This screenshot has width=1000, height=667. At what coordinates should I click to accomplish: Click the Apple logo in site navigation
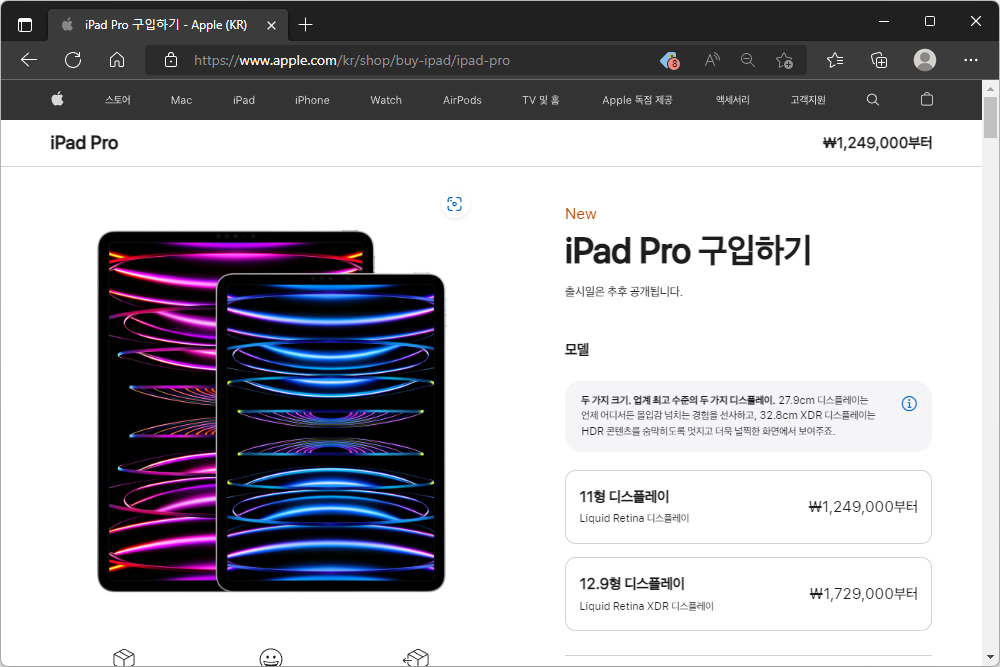[57, 99]
